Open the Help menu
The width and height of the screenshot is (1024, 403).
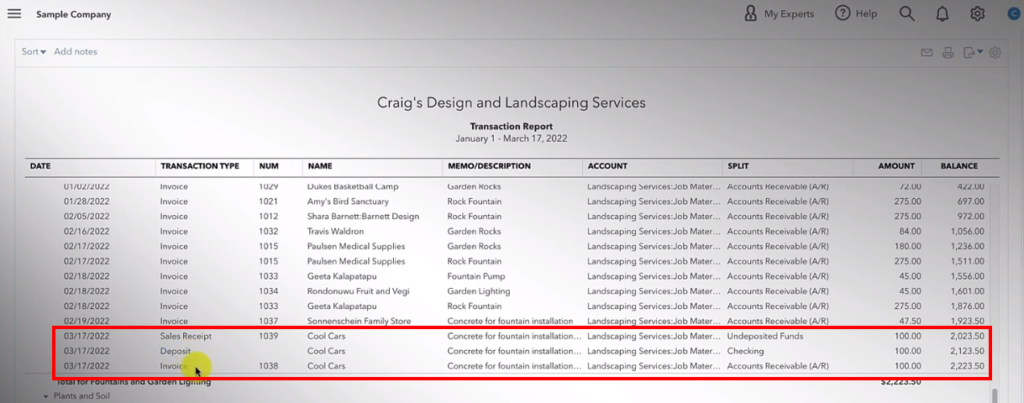[856, 14]
